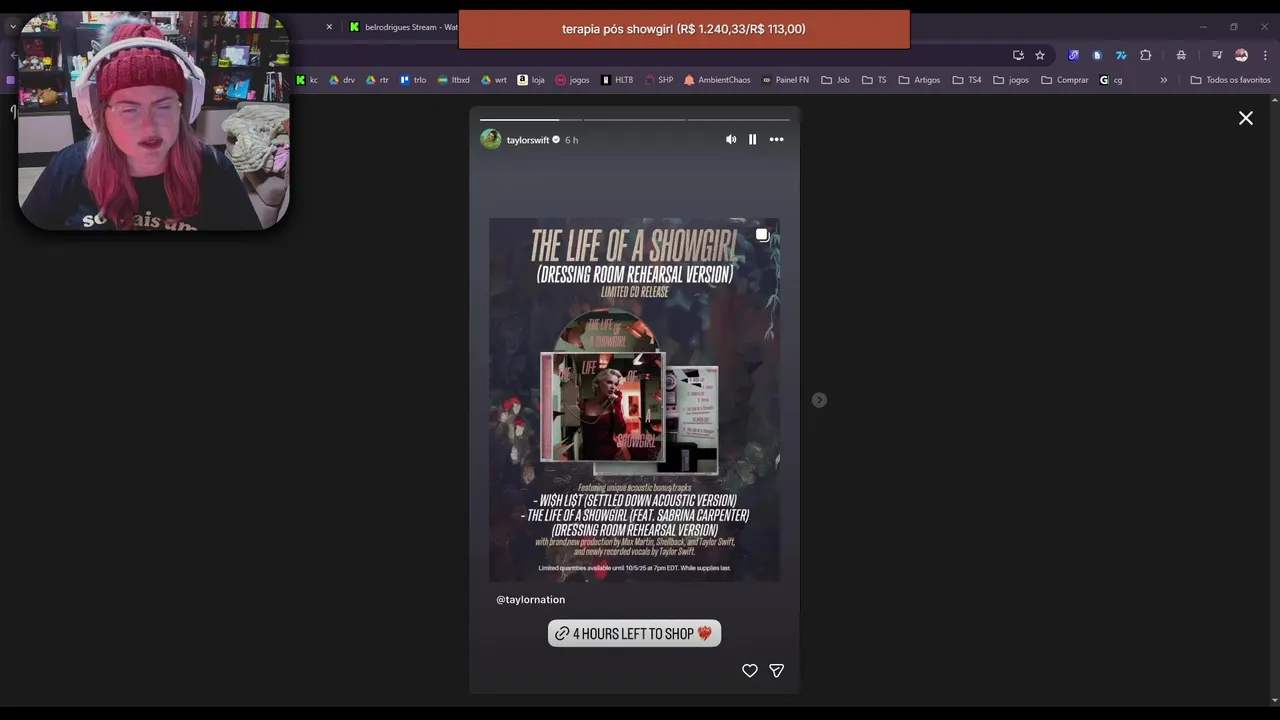This screenshot has height=720, width=1280.
Task: Jump to second story progress segment
Action: 634,119
